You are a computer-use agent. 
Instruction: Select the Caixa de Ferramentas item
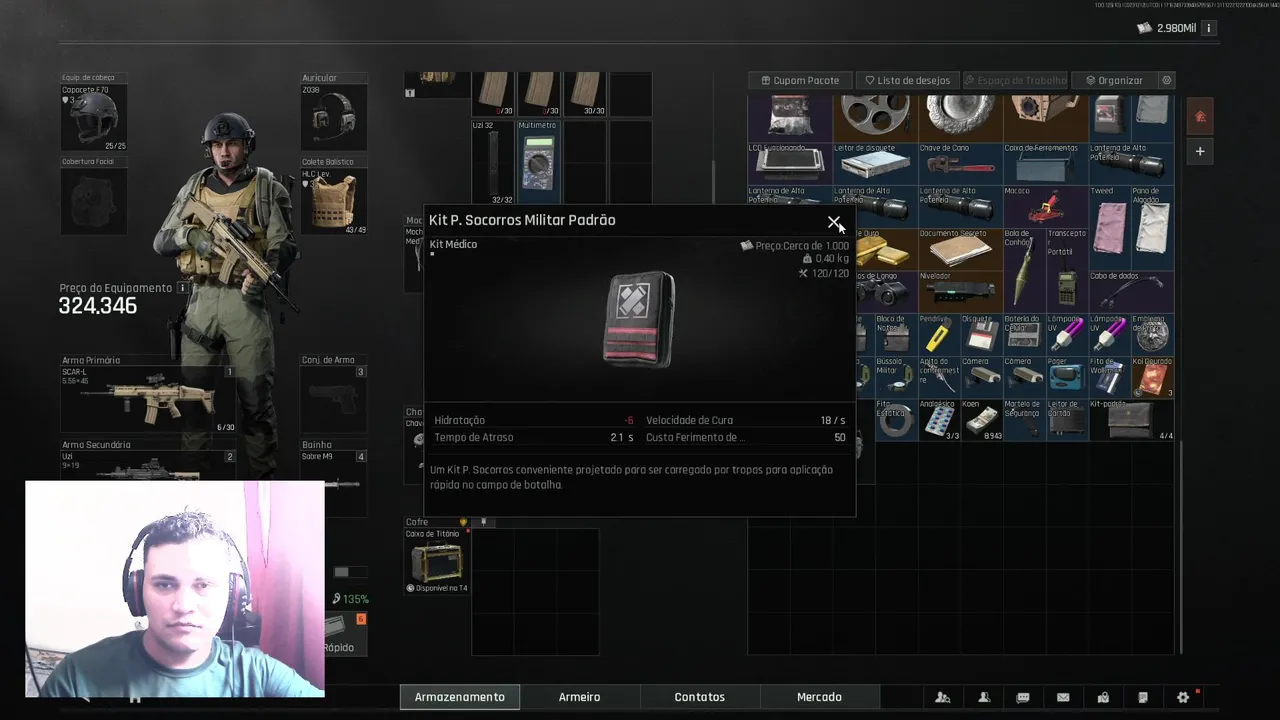1045,163
